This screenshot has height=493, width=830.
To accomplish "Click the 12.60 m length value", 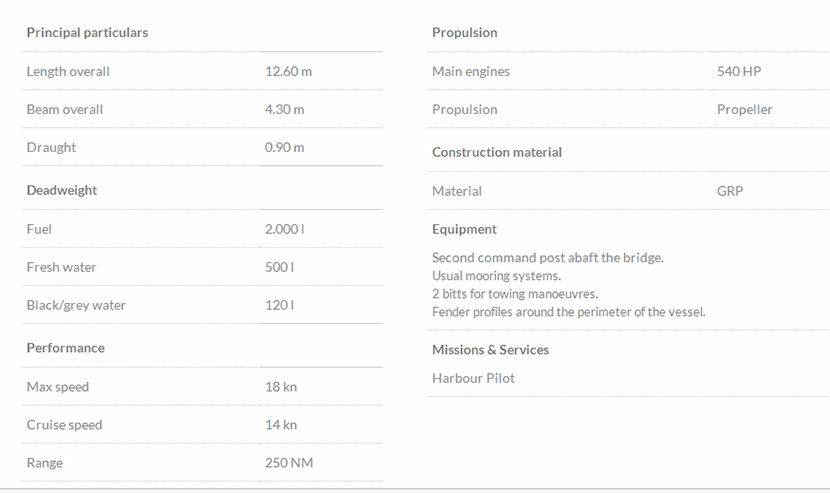I will 288,72.
